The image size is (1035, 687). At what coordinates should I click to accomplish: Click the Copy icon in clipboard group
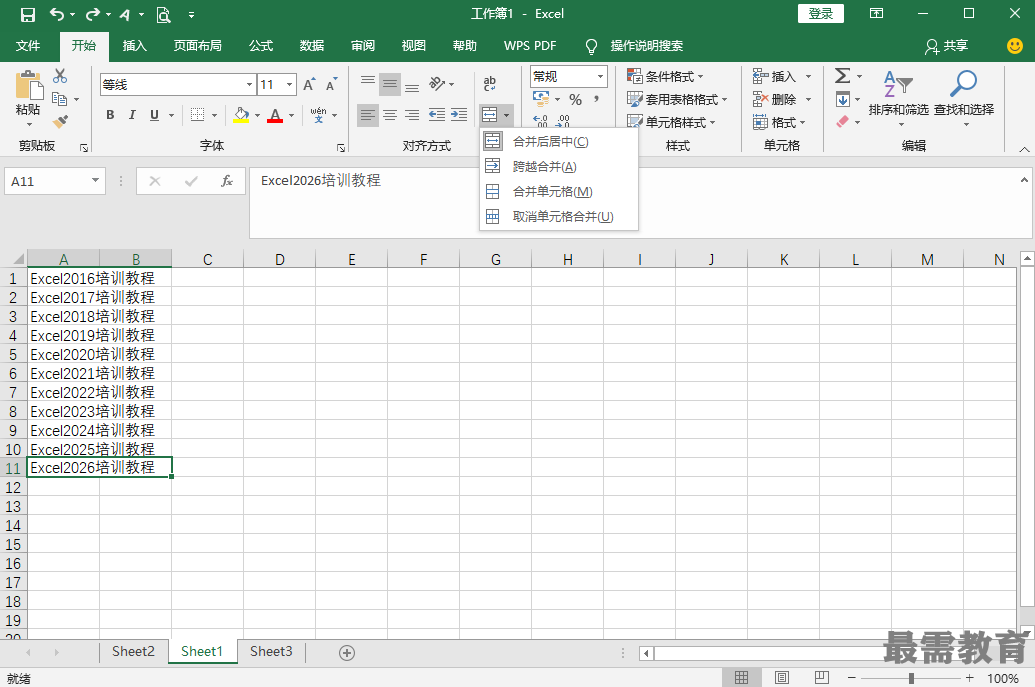click(59, 99)
